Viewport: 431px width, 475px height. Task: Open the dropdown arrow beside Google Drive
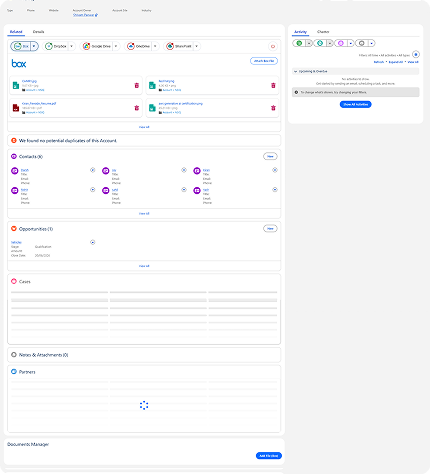click(116, 46)
